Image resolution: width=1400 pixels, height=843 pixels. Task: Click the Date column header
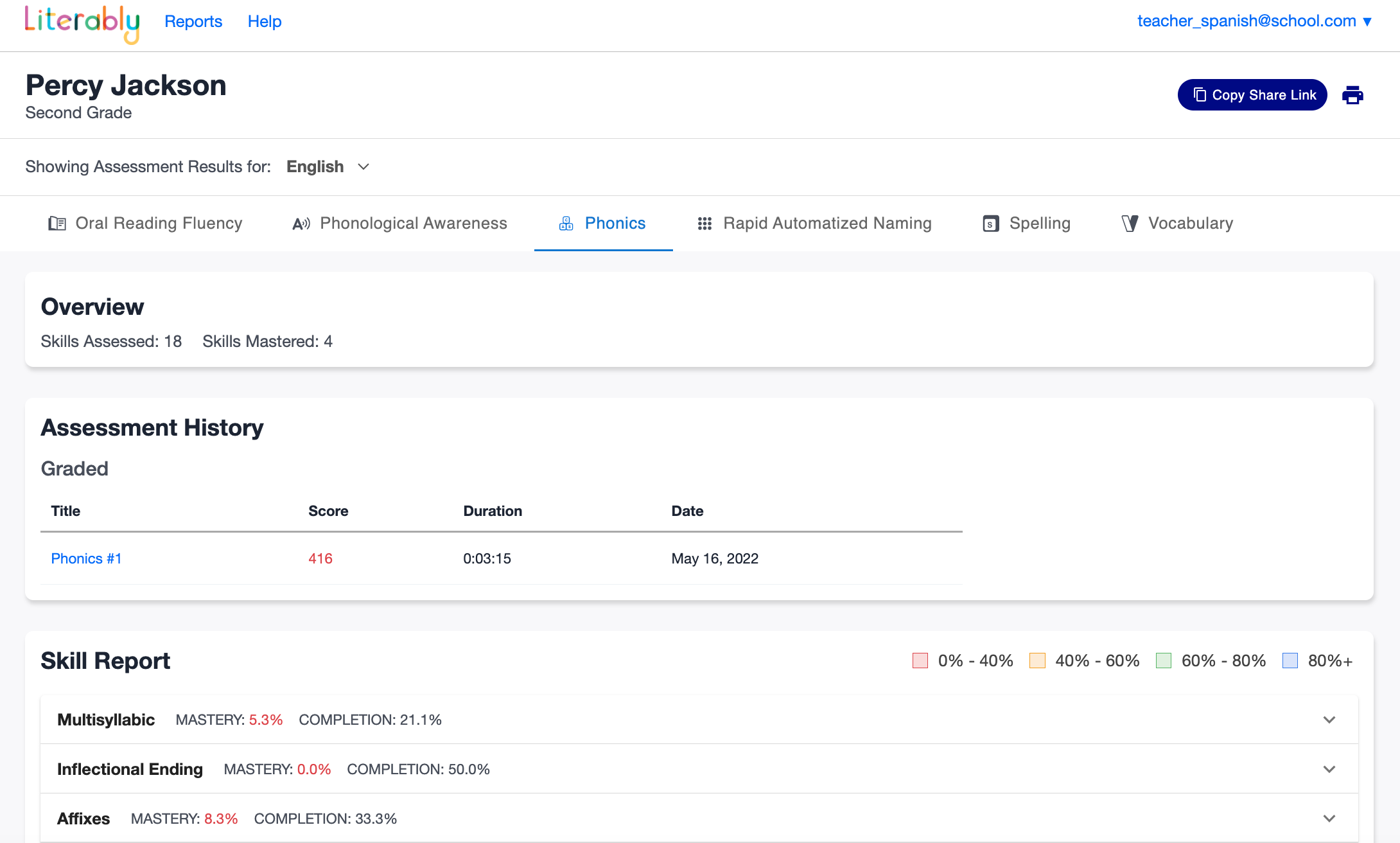pyautogui.click(x=687, y=511)
